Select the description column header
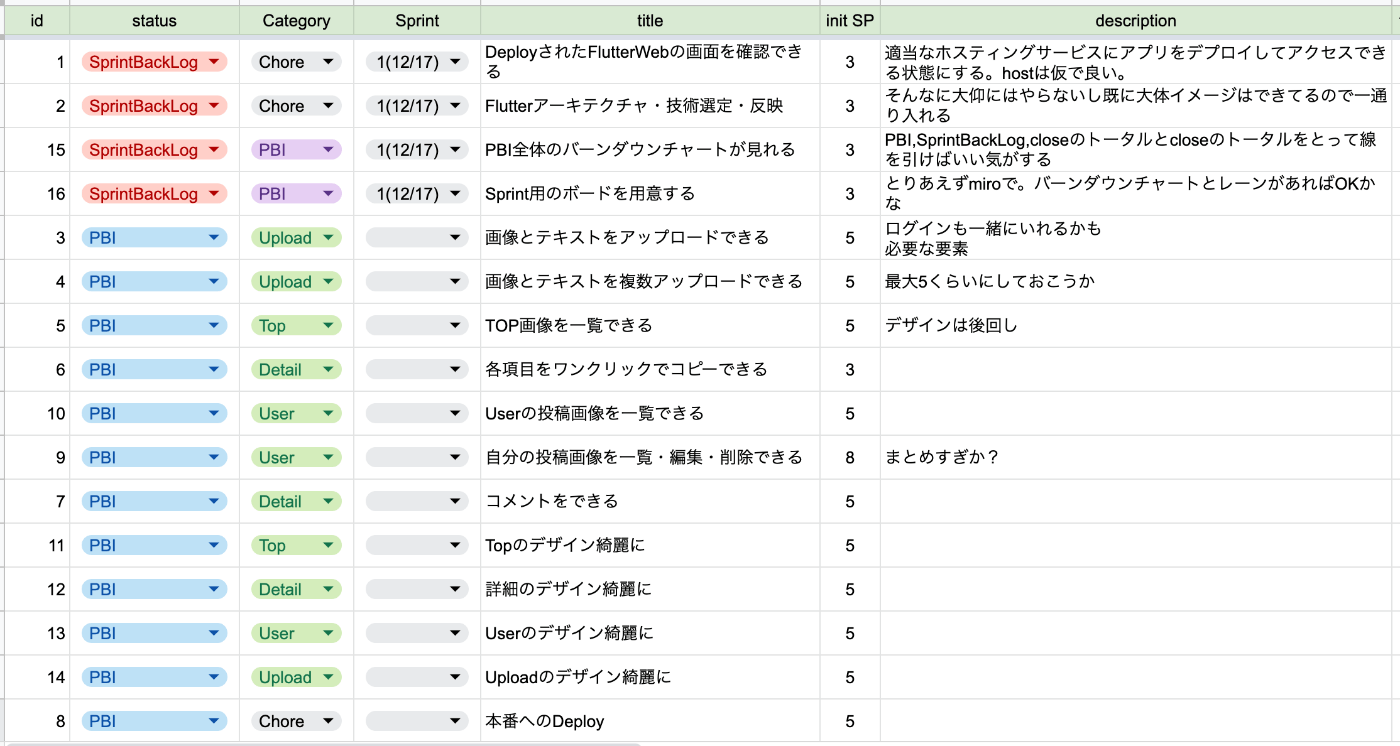1400x746 pixels. (1136, 20)
